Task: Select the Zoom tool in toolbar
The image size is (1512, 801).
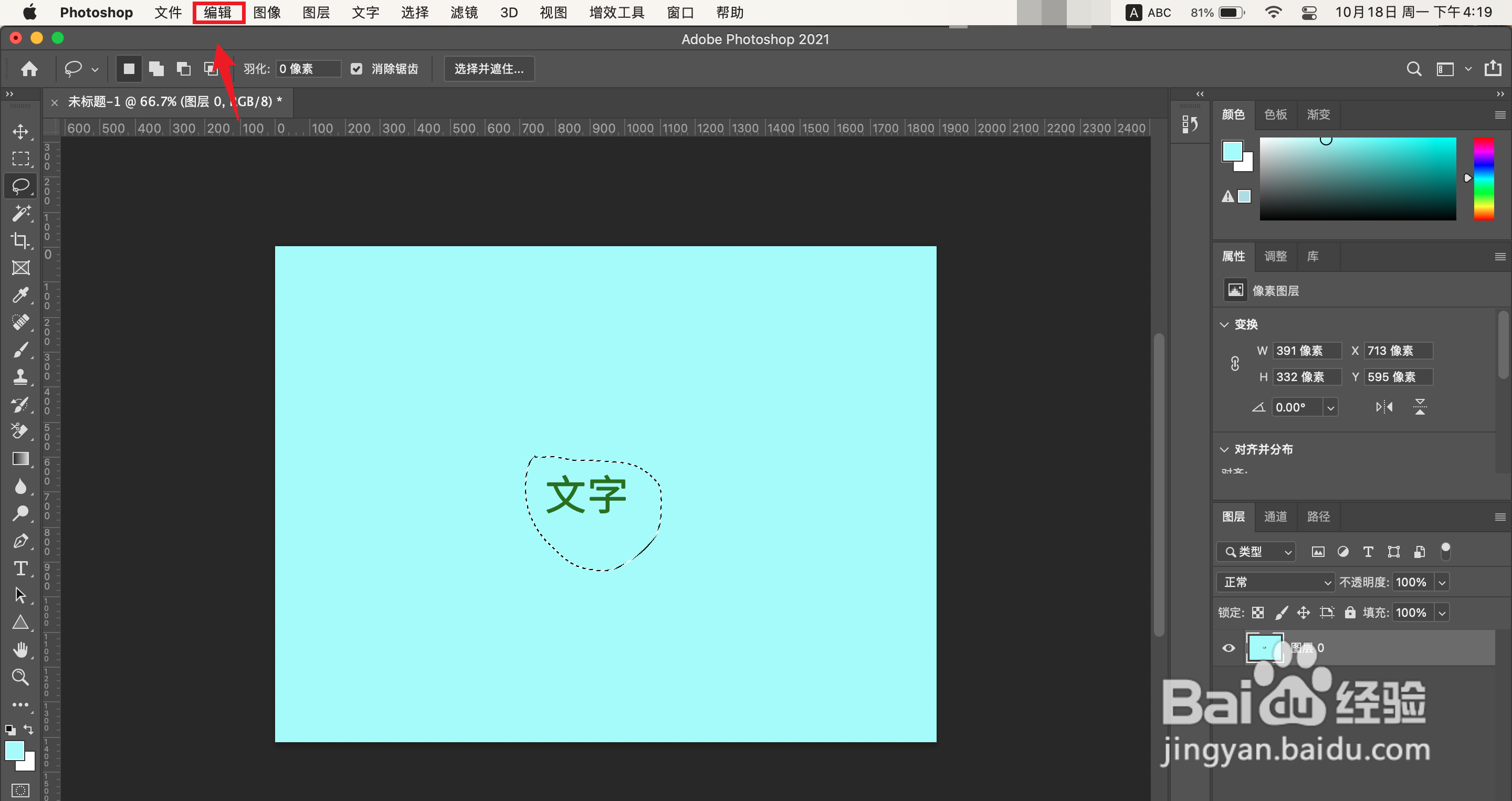Action: tap(20, 677)
